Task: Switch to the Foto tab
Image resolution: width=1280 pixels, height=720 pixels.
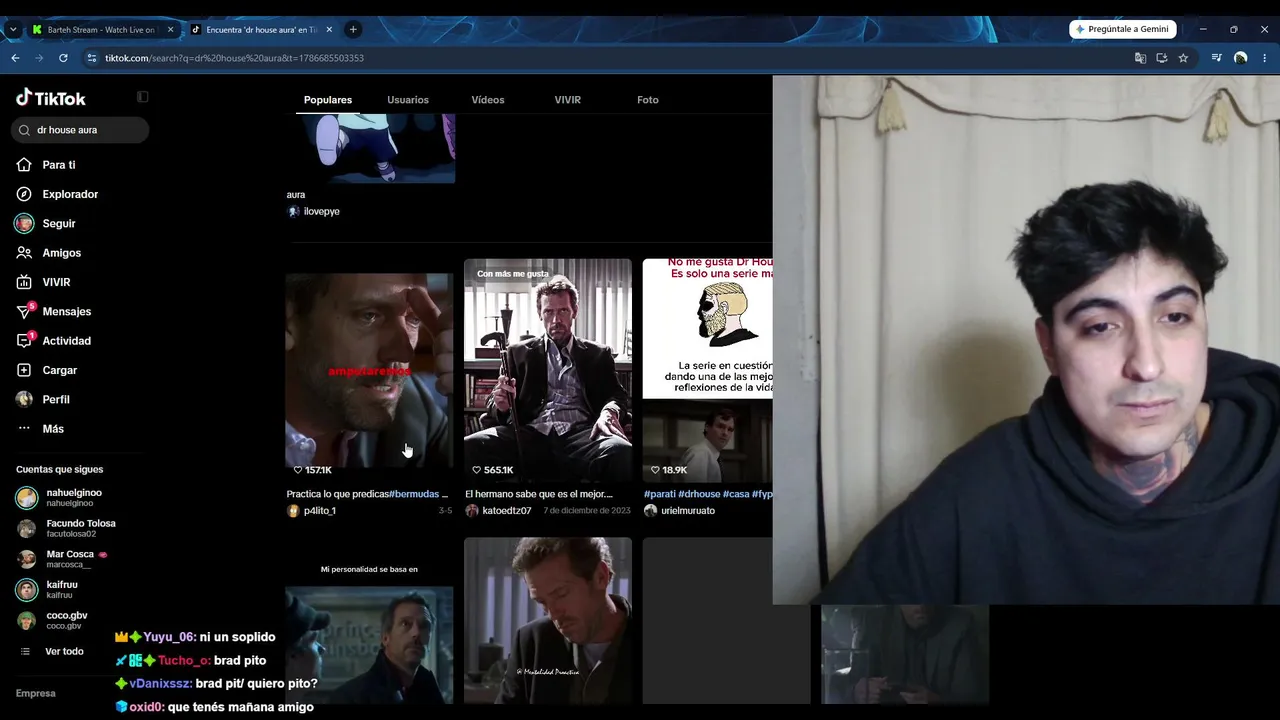Action: pos(648,100)
